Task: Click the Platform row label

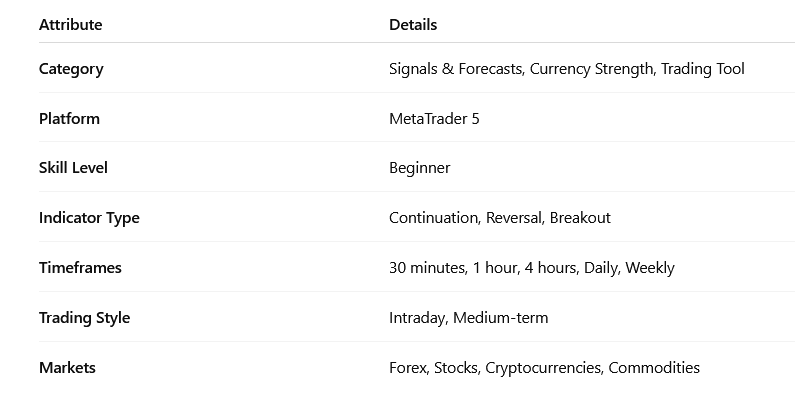Action: (x=69, y=119)
